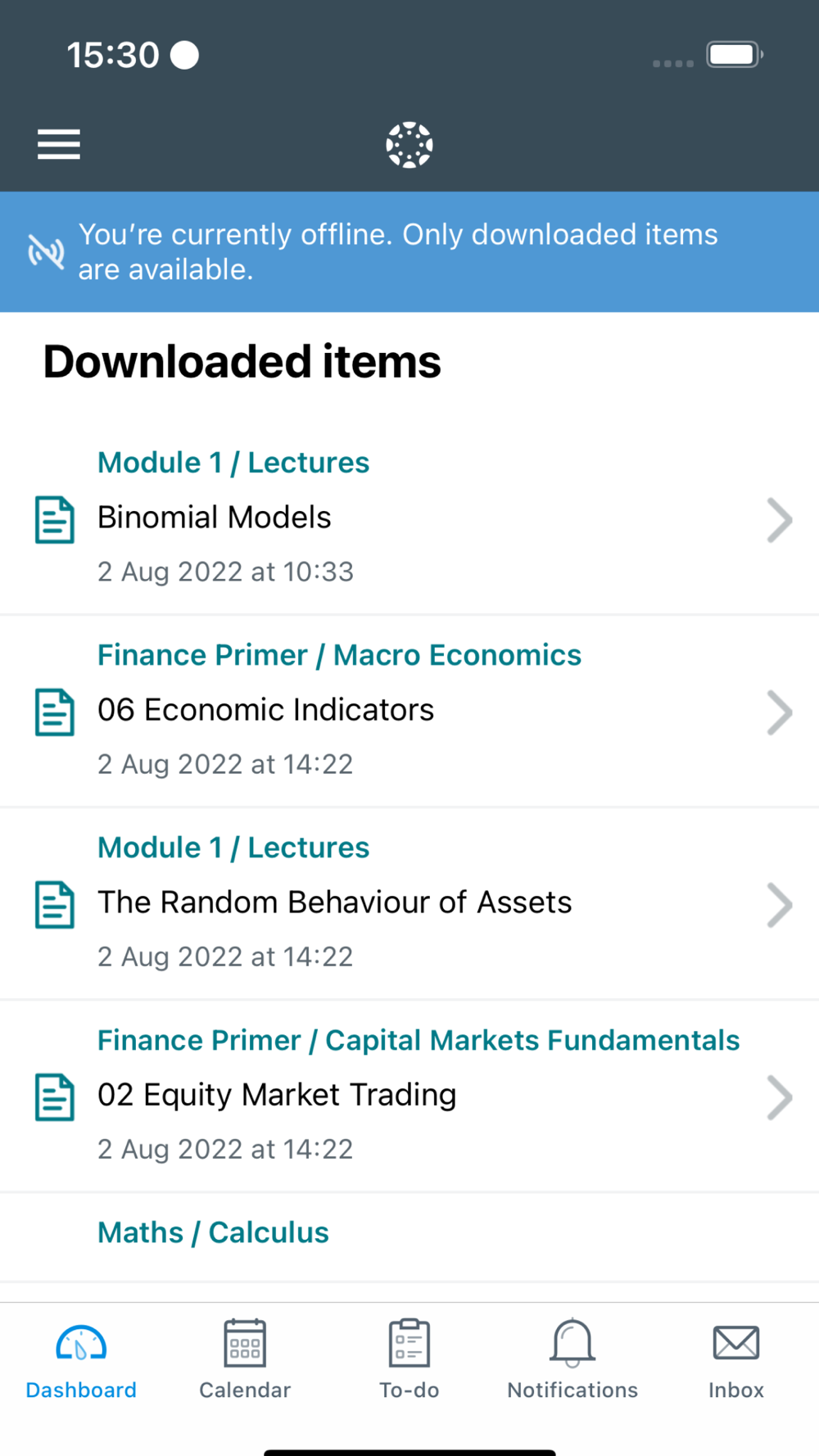Viewport: 819px width, 1456px height.
Task: Switch to the To-do tab
Action: point(409,1359)
